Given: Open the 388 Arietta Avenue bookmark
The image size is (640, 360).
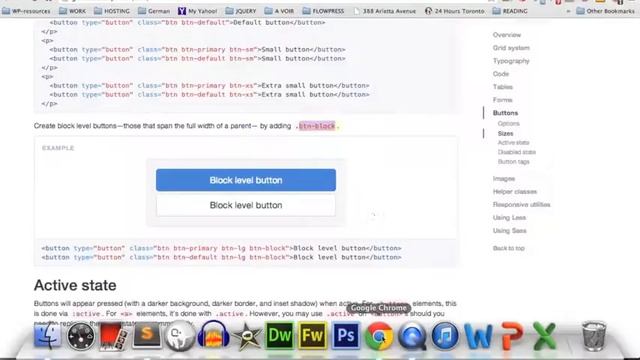Looking at the screenshot, I should pyautogui.click(x=384, y=11).
